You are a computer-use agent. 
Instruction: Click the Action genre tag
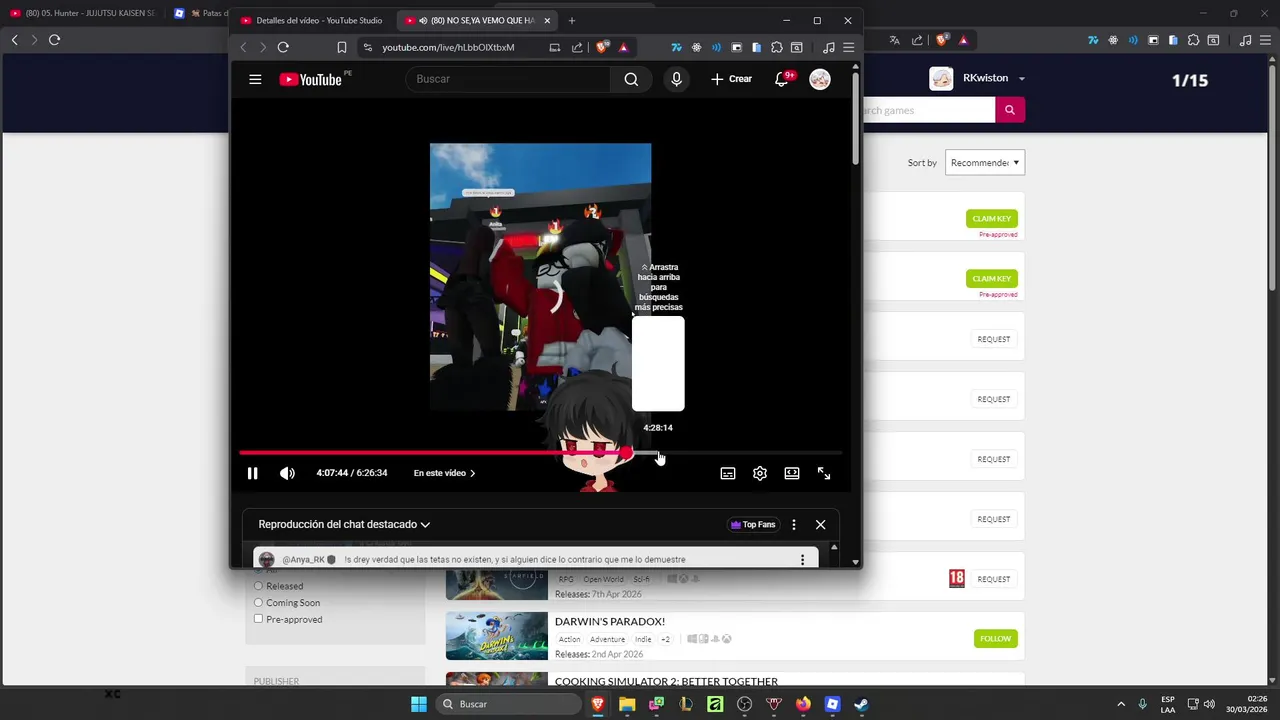tap(570, 639)
